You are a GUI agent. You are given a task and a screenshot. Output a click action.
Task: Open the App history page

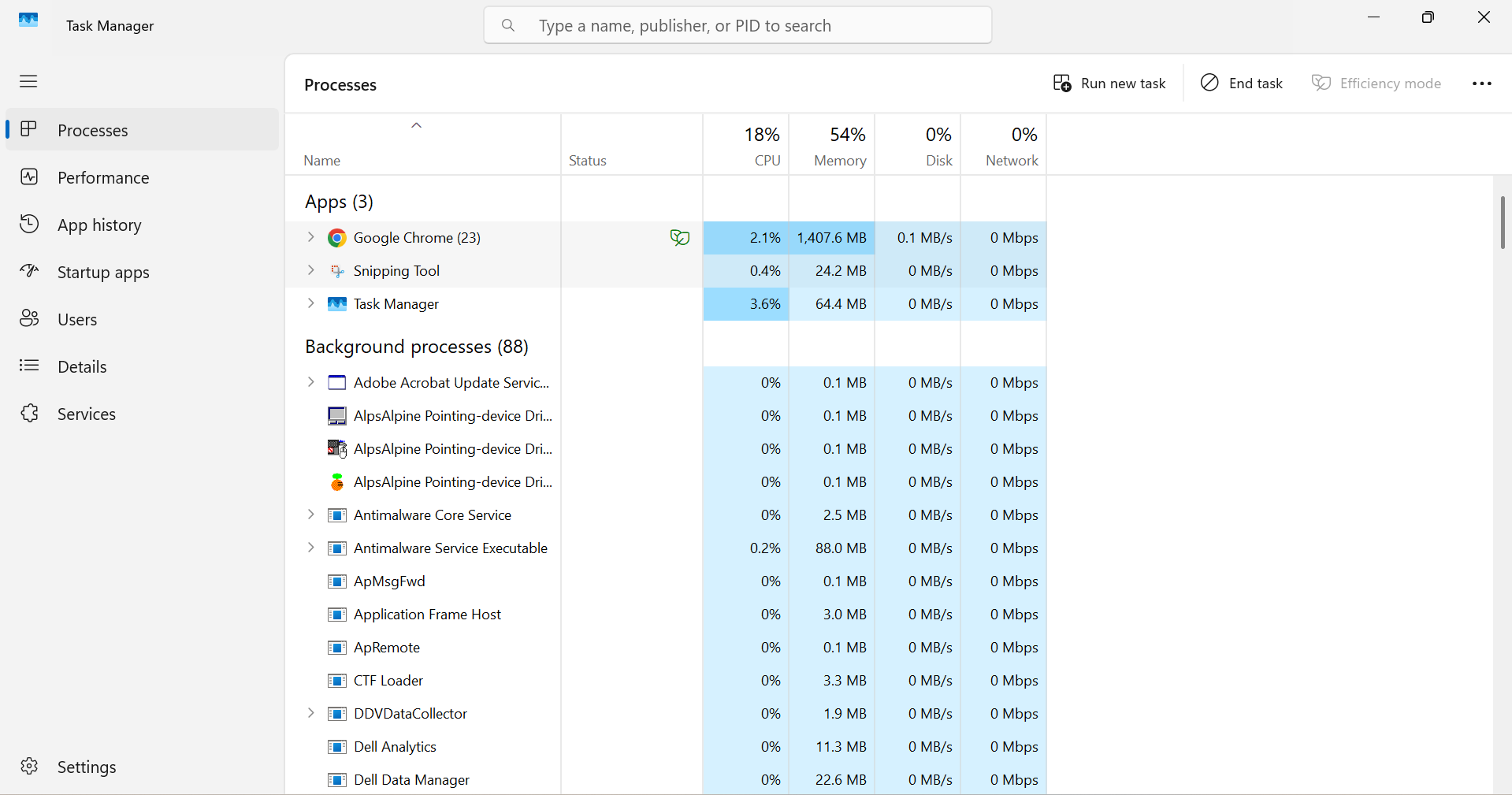tap(142, 225)
